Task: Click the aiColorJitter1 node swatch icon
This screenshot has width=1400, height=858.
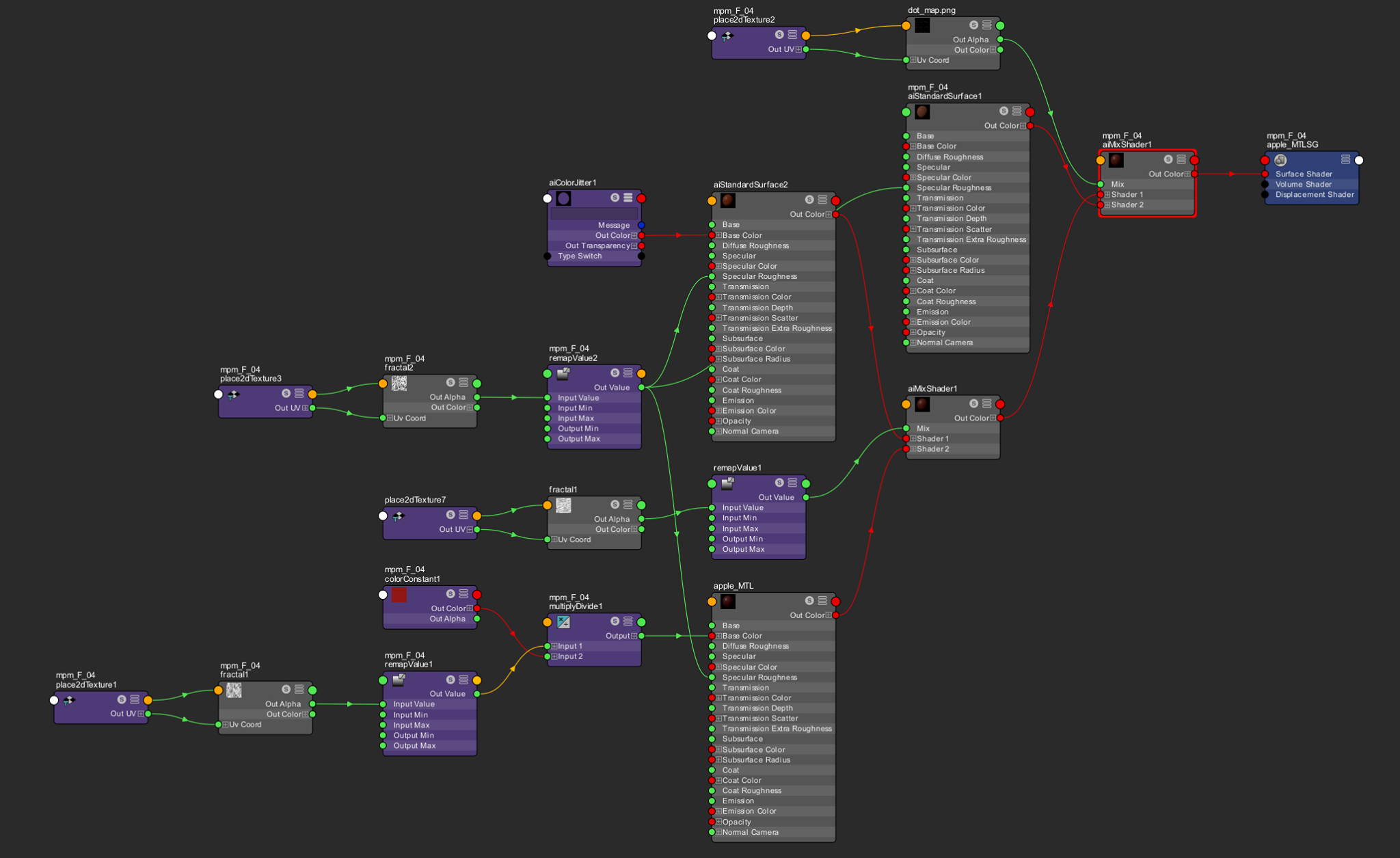Action: tap(563, 198)
